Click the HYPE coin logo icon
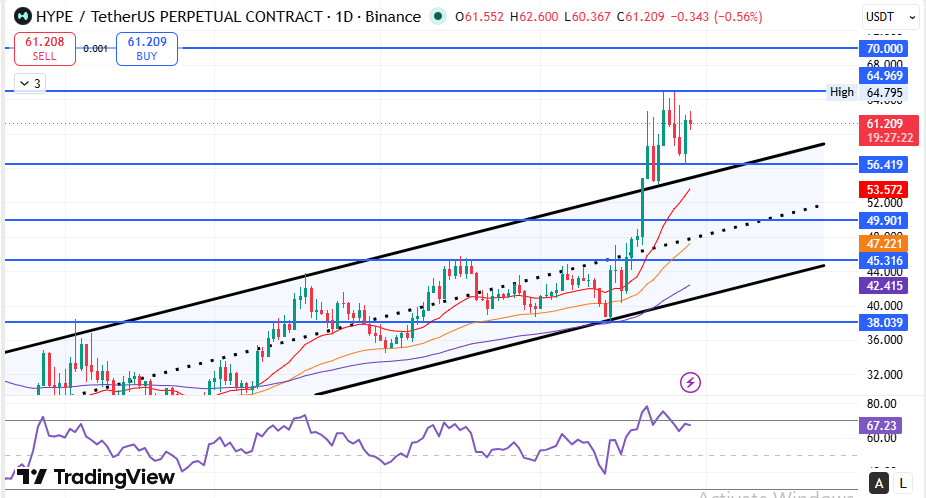The height and width of the screenshot is (498, 926). 22,17
